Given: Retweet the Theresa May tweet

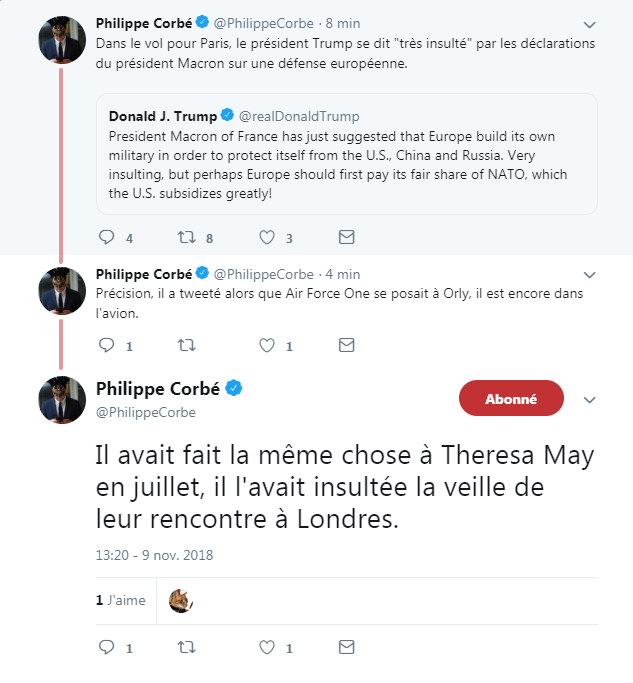Looking at the screenshot, I should pyautogui.click(x=185, y=648).
